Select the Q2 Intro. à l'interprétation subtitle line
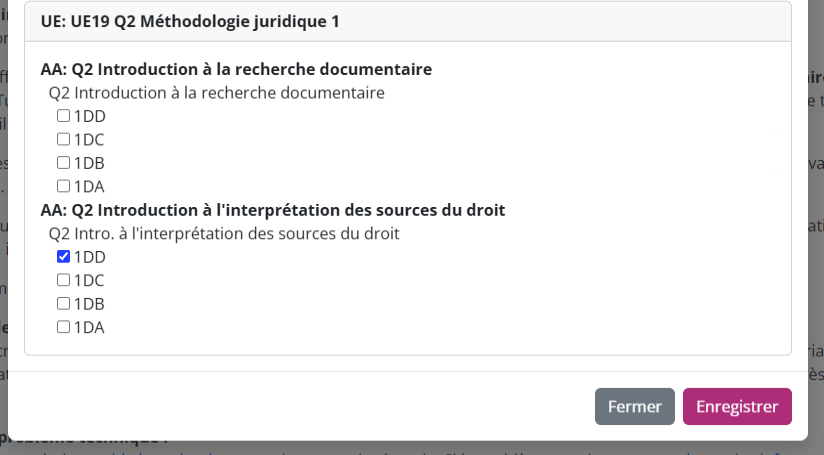This screenshot has width=824, height=455. pyautogui.click(x=224, y=234)
